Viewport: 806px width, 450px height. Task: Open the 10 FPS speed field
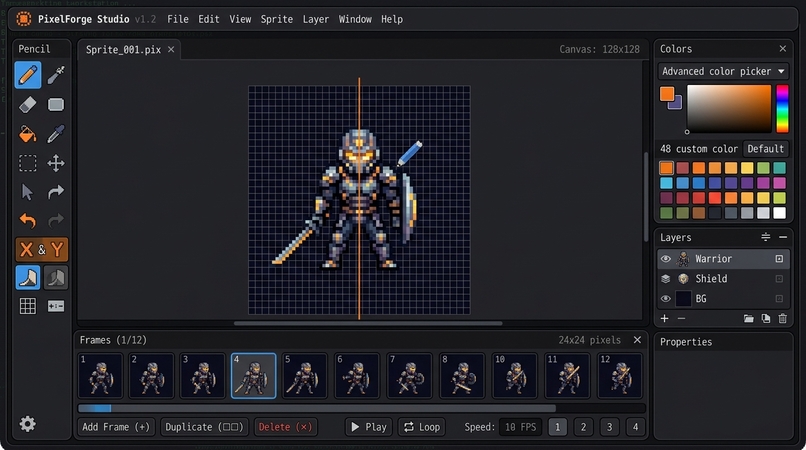pos(520,427)
